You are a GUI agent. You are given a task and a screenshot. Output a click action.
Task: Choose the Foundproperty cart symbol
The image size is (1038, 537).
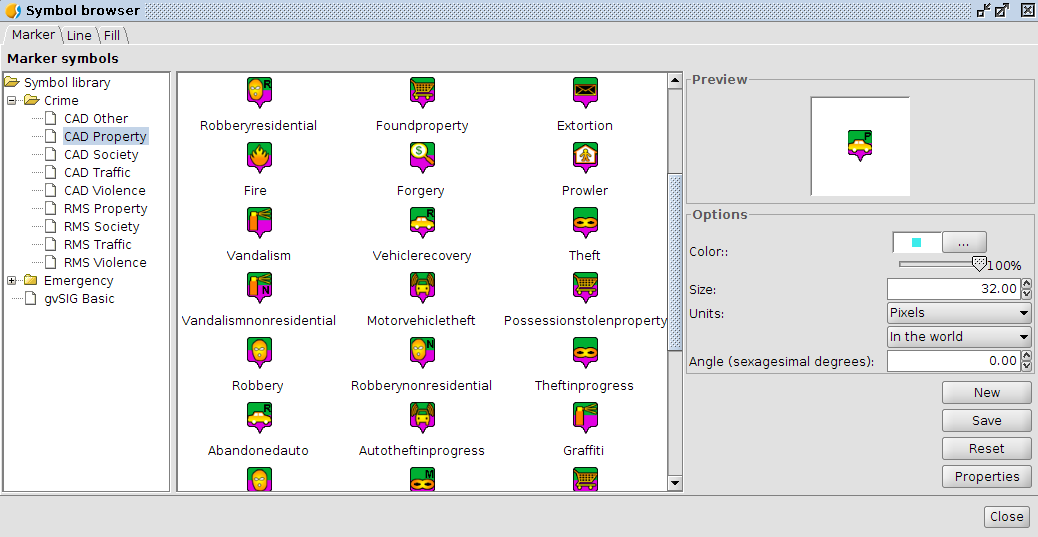[421, 93]
